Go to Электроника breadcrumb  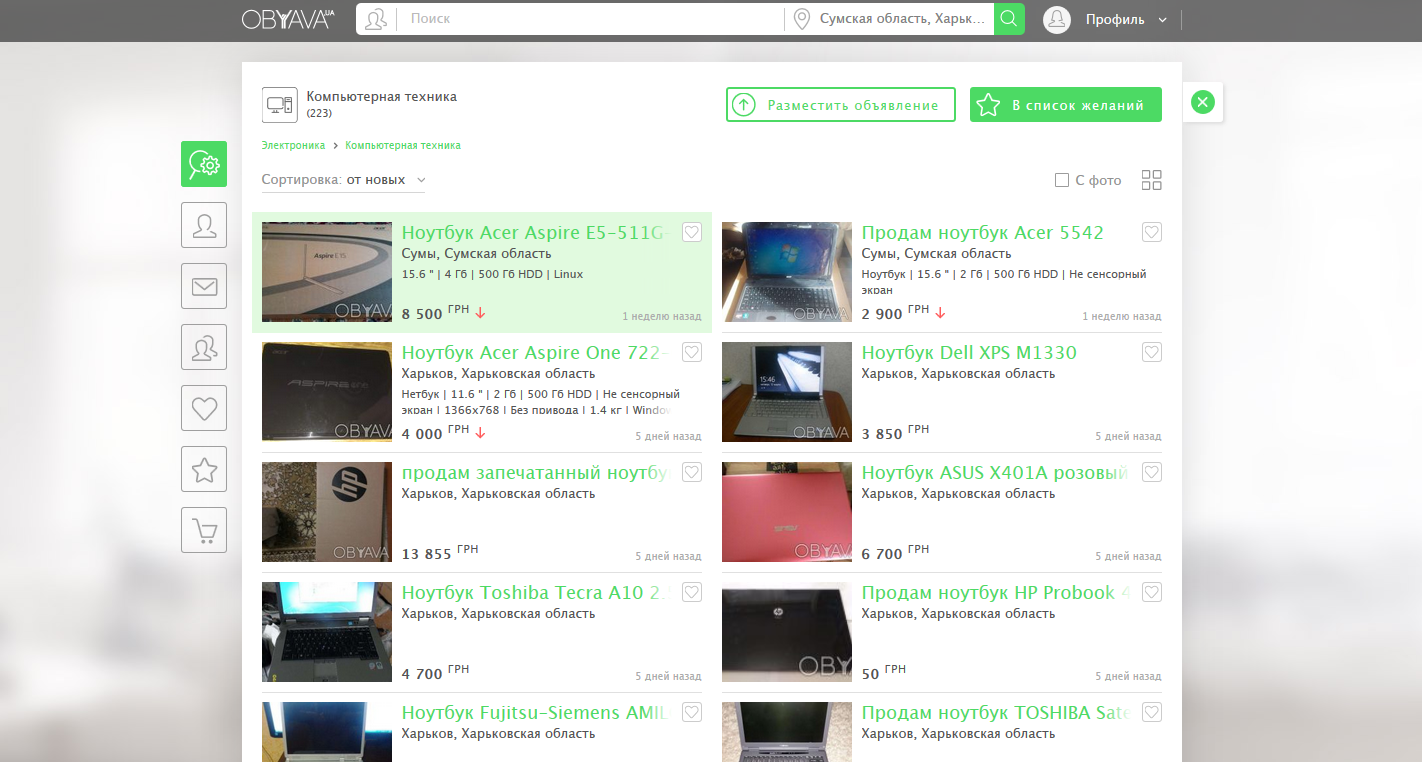click(293, 145)
